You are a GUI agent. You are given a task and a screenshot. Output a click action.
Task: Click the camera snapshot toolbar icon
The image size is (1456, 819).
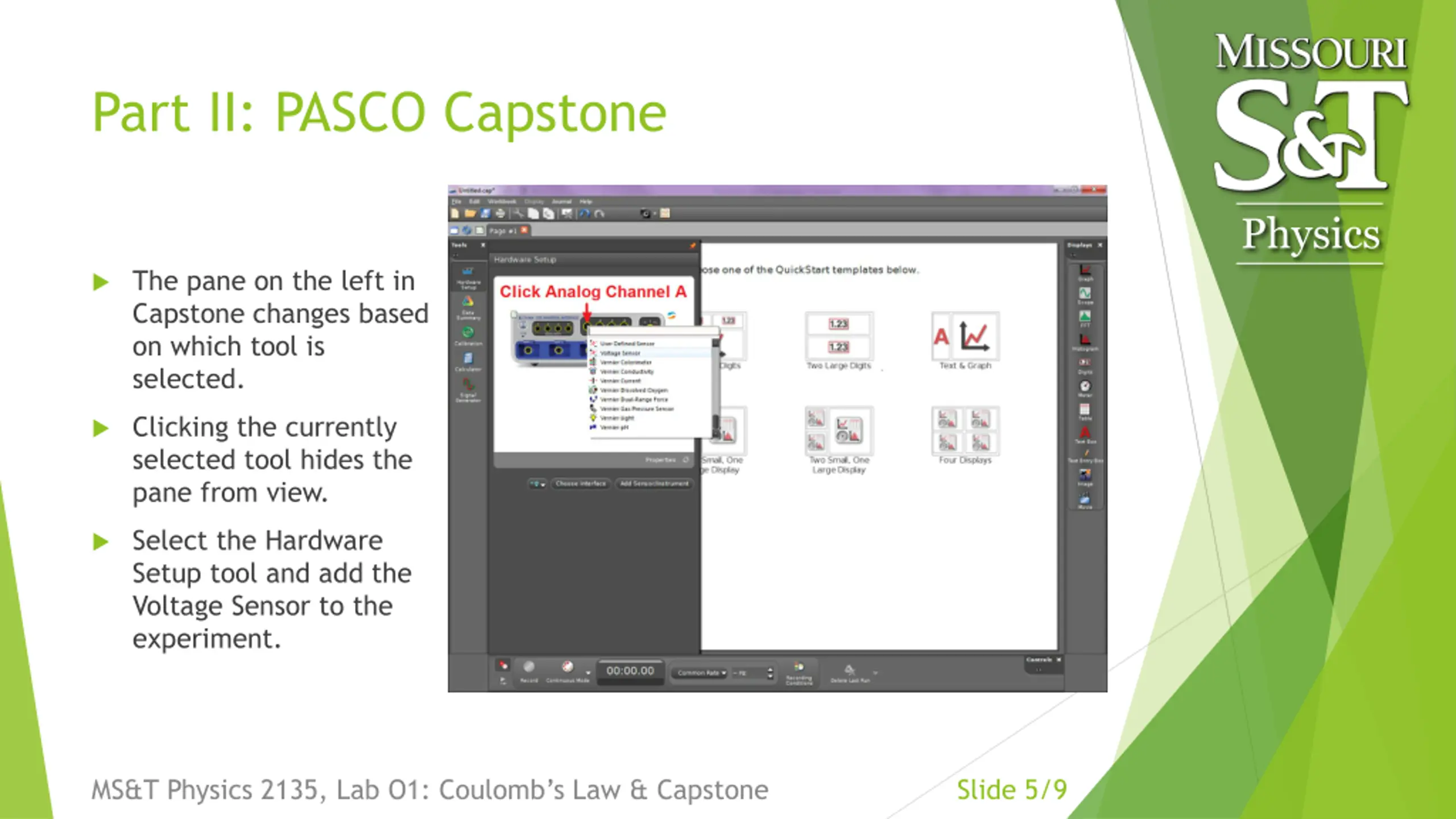646,214
